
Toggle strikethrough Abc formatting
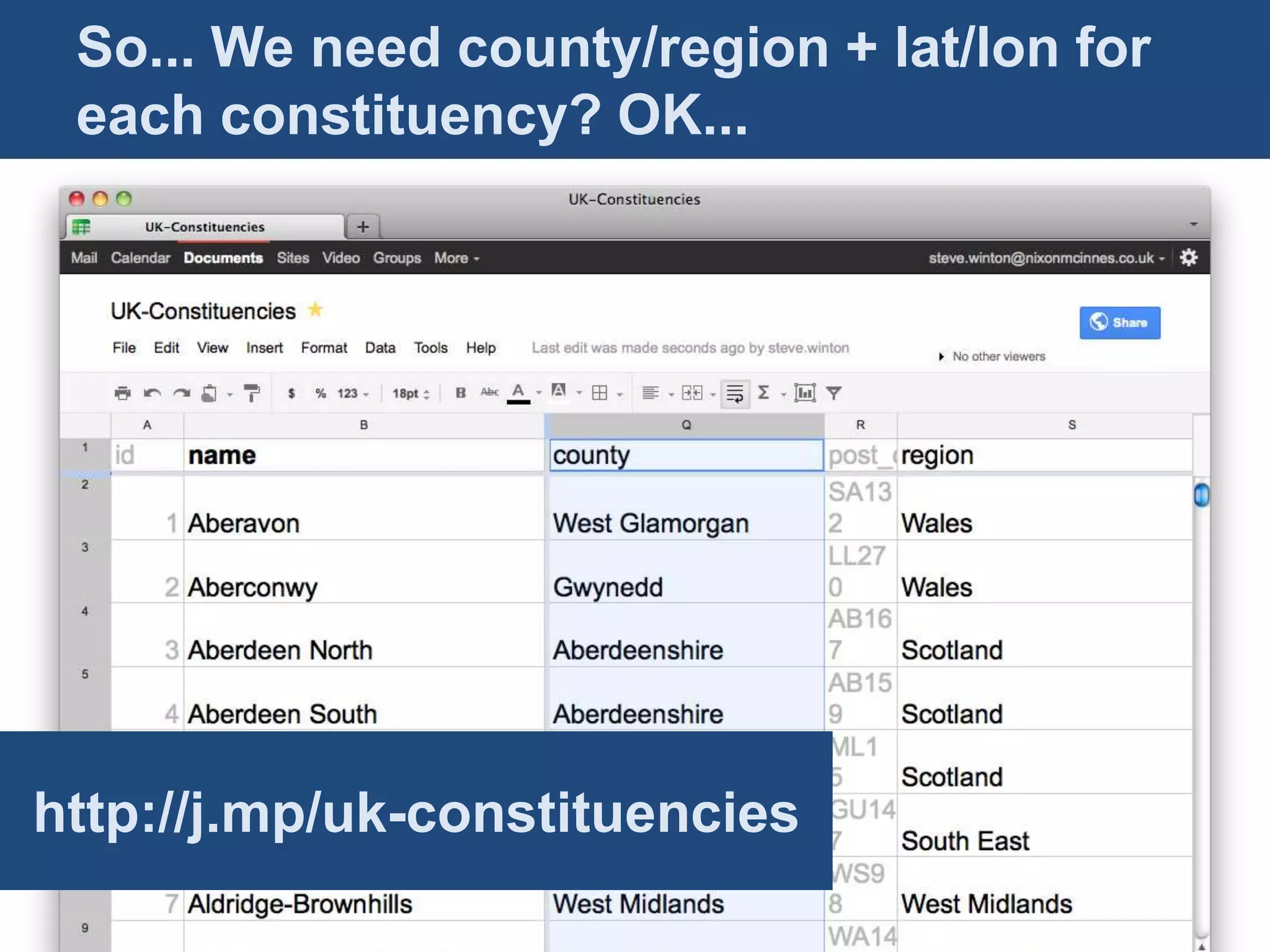coord(490,392)
